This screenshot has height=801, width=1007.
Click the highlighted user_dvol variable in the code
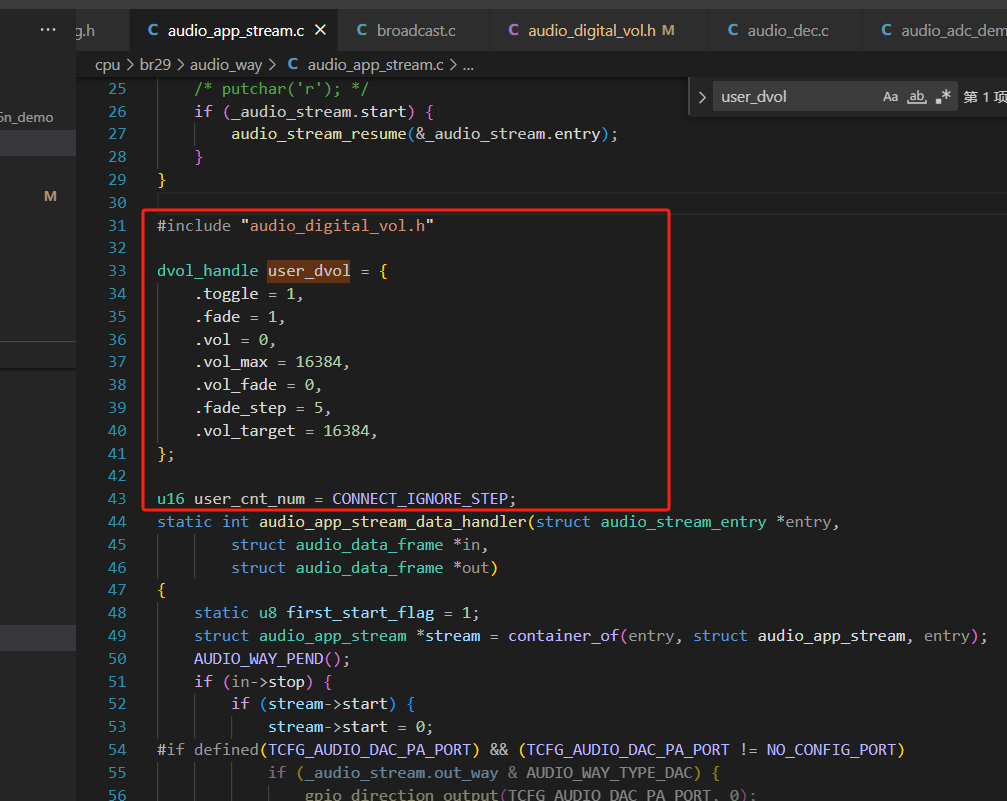[309, 271]
